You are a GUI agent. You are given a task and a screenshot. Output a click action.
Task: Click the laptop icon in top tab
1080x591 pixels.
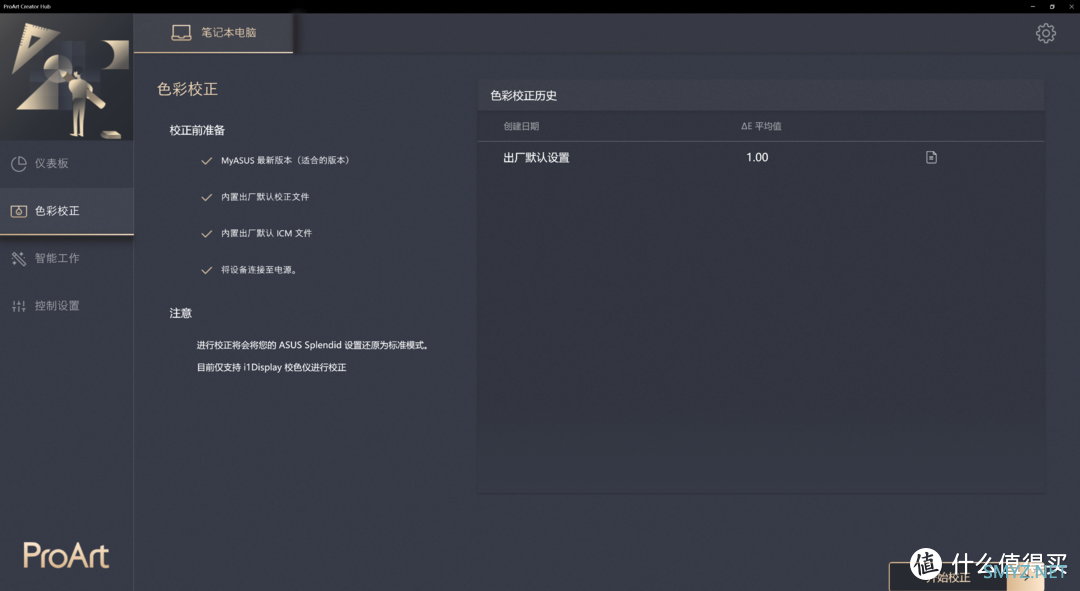tap(181, 33)
